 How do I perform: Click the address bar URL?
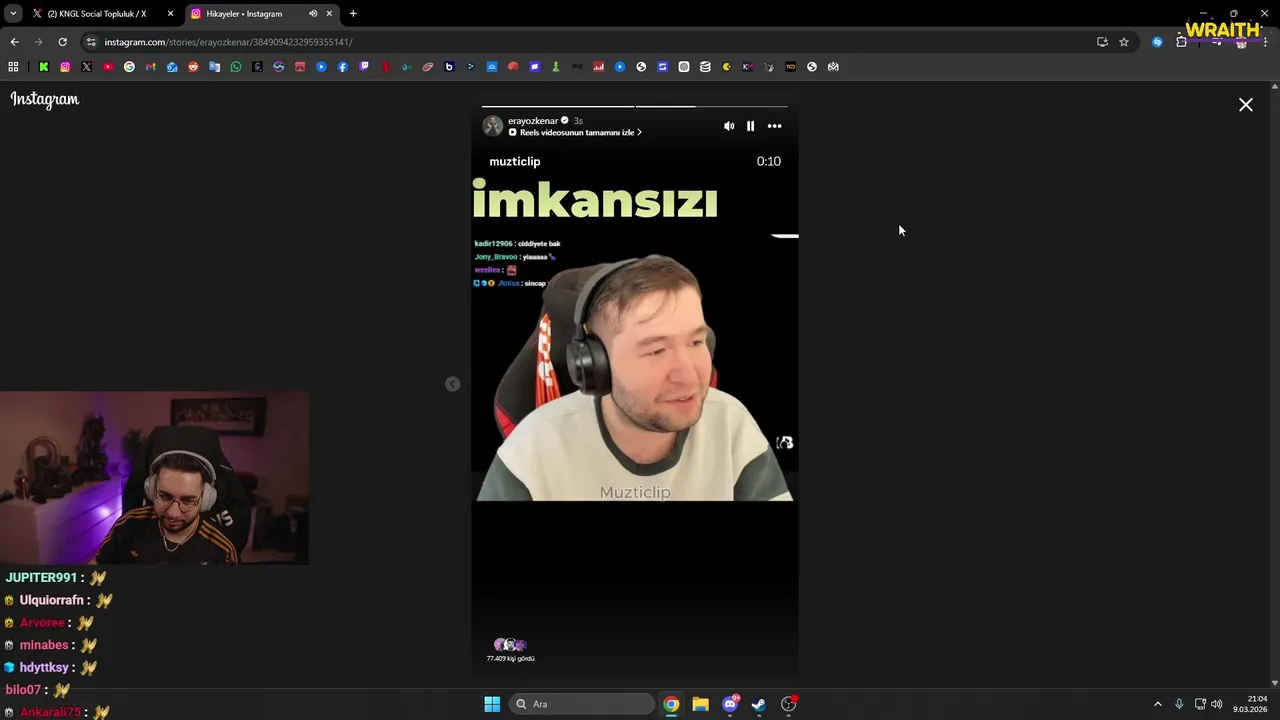pos(228,42)
